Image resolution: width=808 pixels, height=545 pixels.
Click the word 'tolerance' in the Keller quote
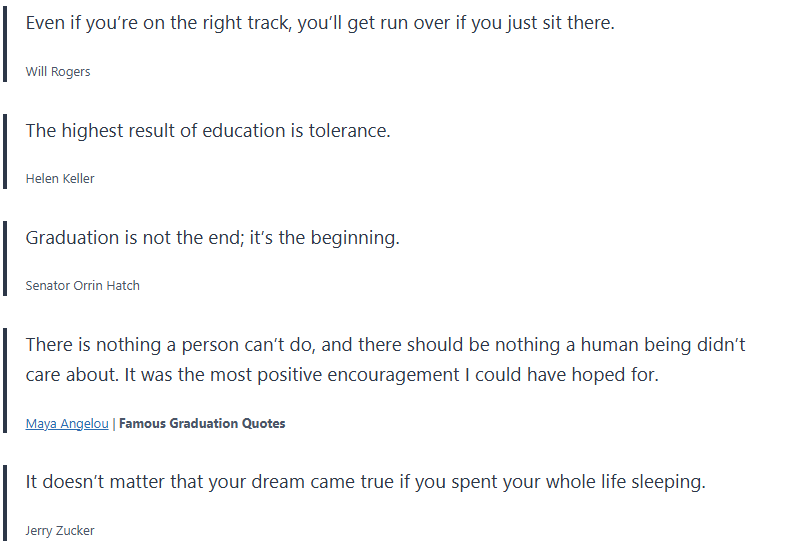(348, 130)
